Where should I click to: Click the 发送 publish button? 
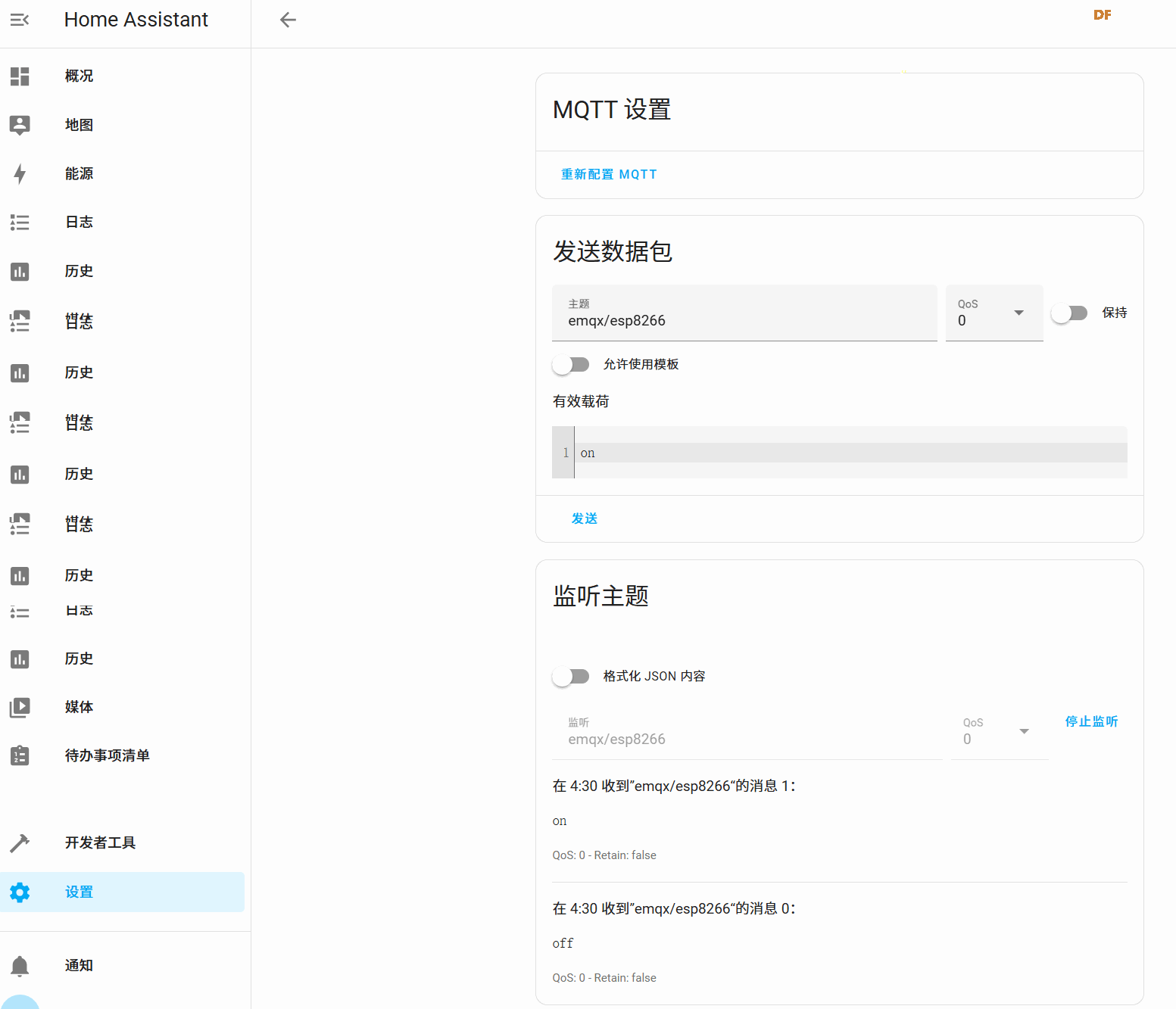(x=585, y=519)
